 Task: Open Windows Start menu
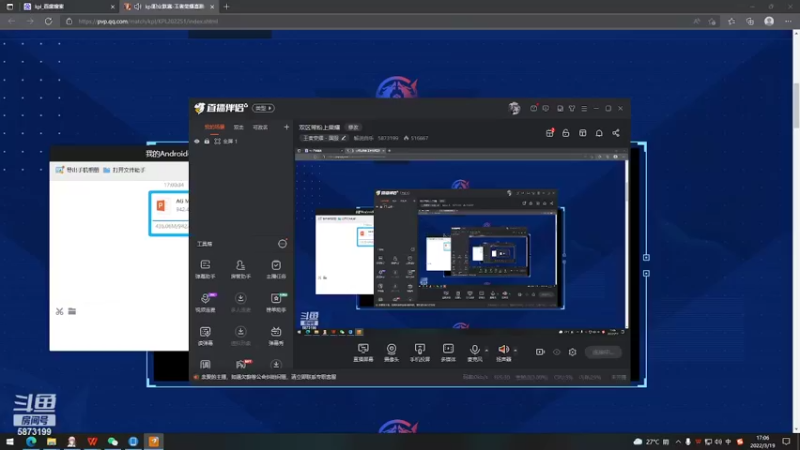click(x=10, y=441)
